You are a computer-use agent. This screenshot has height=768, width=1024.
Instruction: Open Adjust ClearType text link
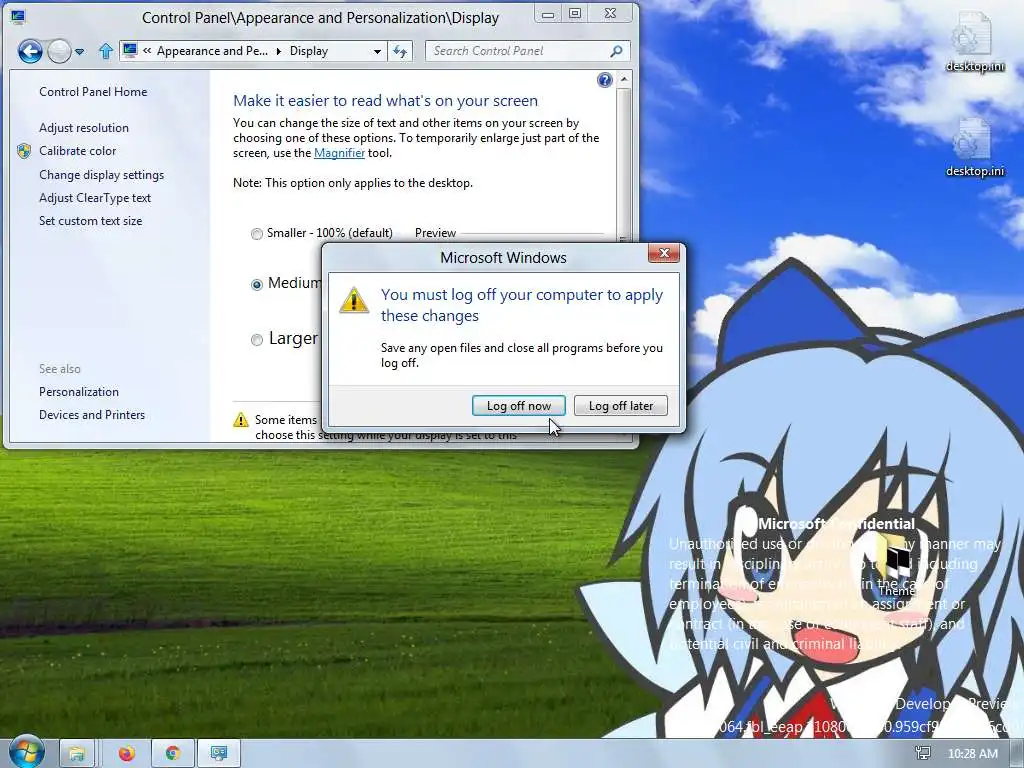click(x=95, y=198)
